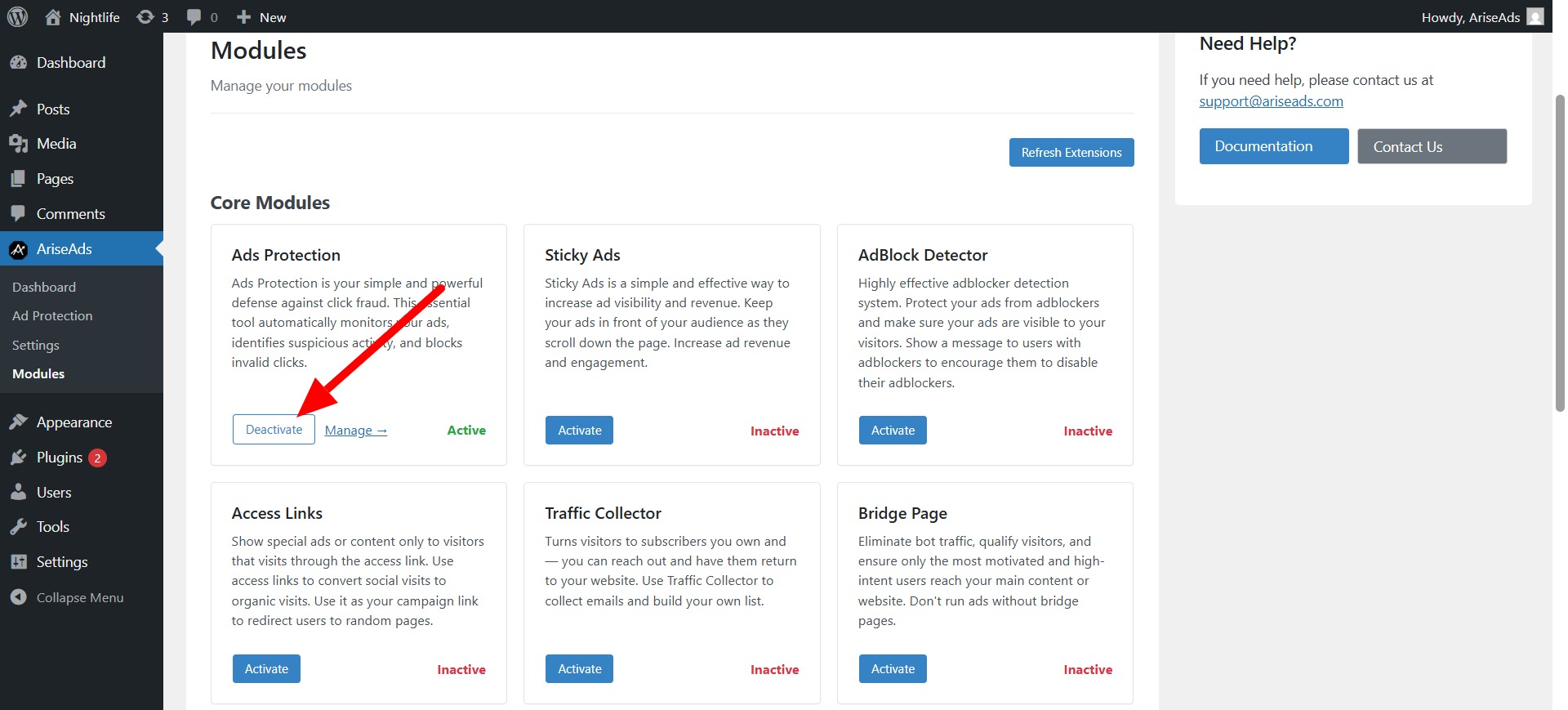Open the Tools menu
The image size is (1568, 710).
tap(53, 527)
